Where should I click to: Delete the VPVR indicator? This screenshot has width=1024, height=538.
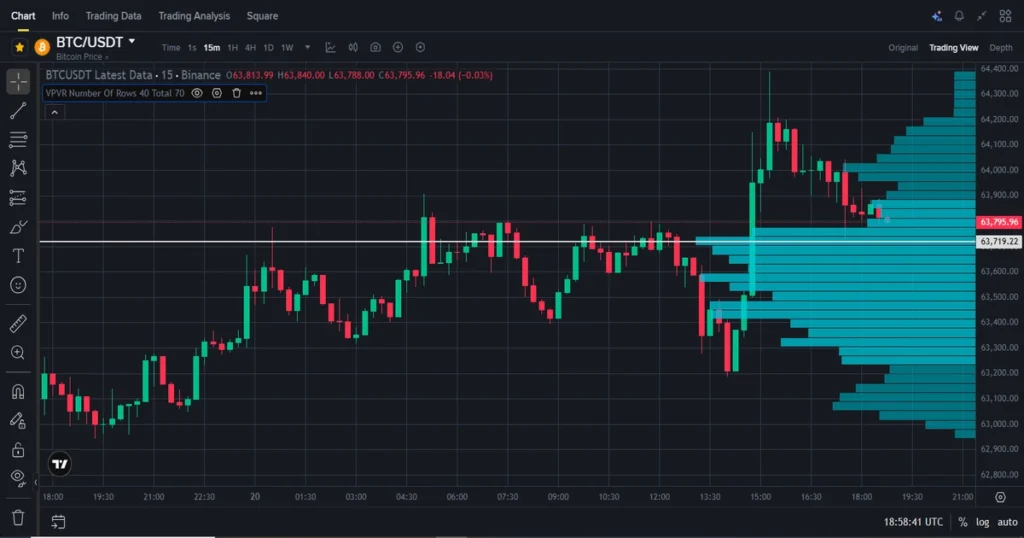click(x=236, y=93)
